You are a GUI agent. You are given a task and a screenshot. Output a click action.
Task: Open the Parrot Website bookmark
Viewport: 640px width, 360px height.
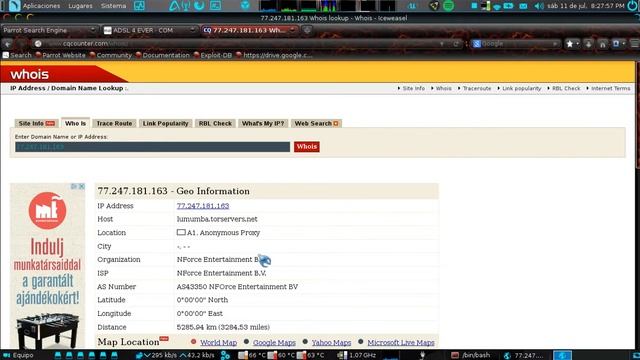(x=60, y=55)
